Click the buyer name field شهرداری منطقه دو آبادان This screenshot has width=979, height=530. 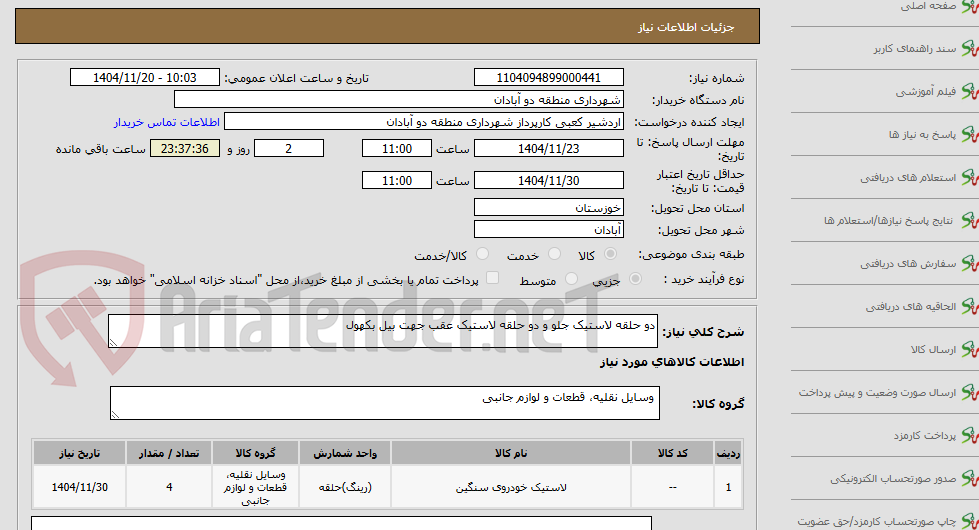click(398, 99)
